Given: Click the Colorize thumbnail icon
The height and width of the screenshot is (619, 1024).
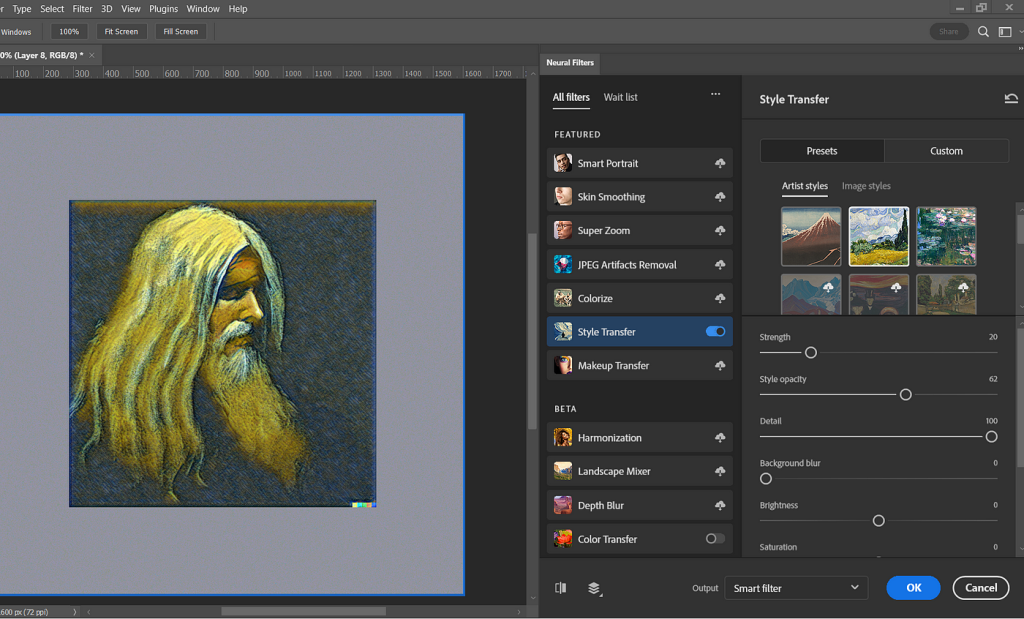Looking at the screenshot, I should (x=563, y=298).
